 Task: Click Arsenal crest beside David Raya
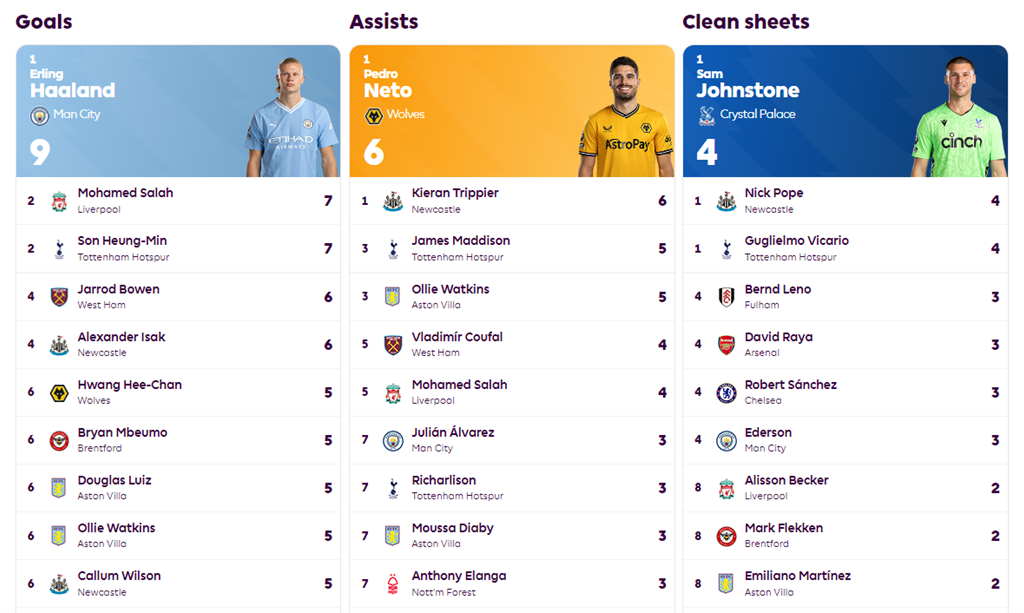(x=726, y=345)
